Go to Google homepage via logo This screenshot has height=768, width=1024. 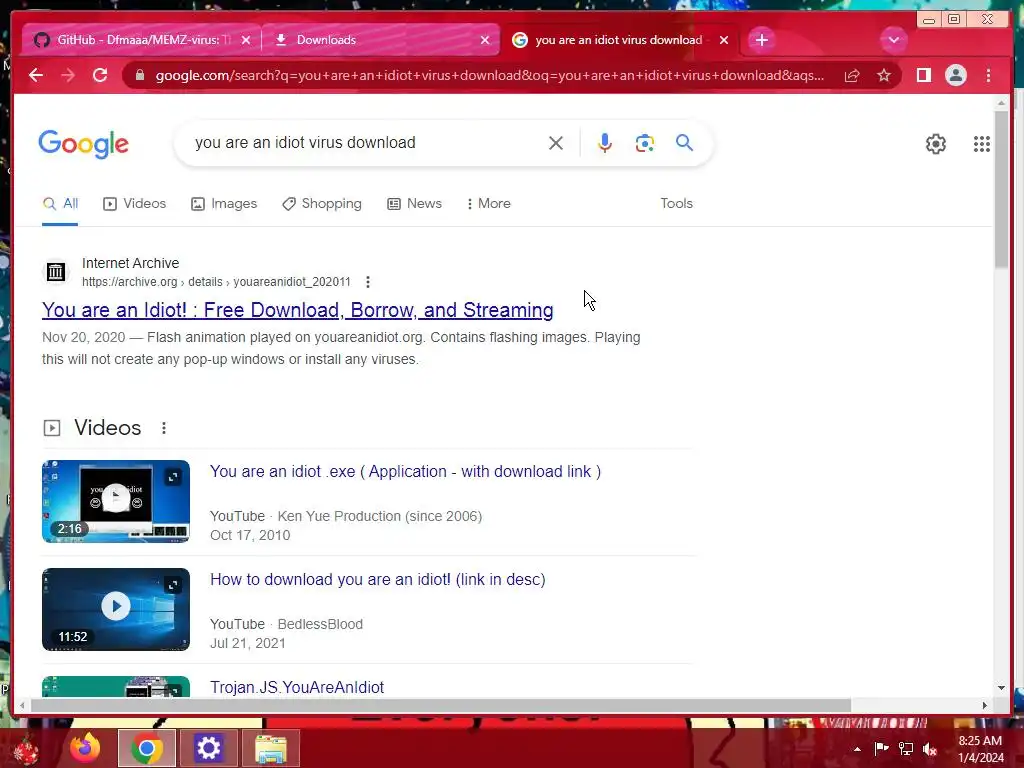pos(84,144)
